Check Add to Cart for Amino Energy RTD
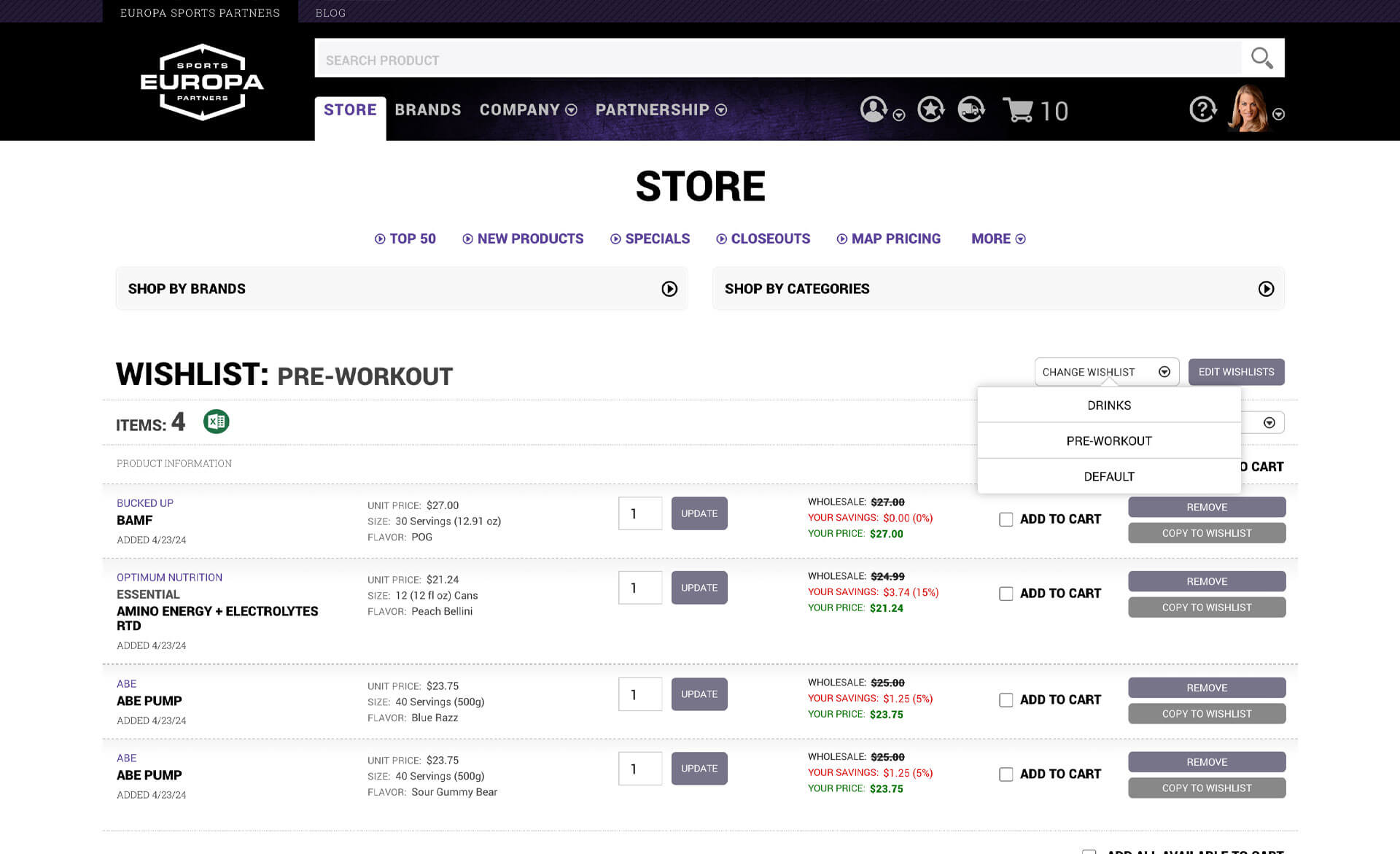Image resolution: width=1400 pixels, height=854 pixels. tap(1006, 594)
